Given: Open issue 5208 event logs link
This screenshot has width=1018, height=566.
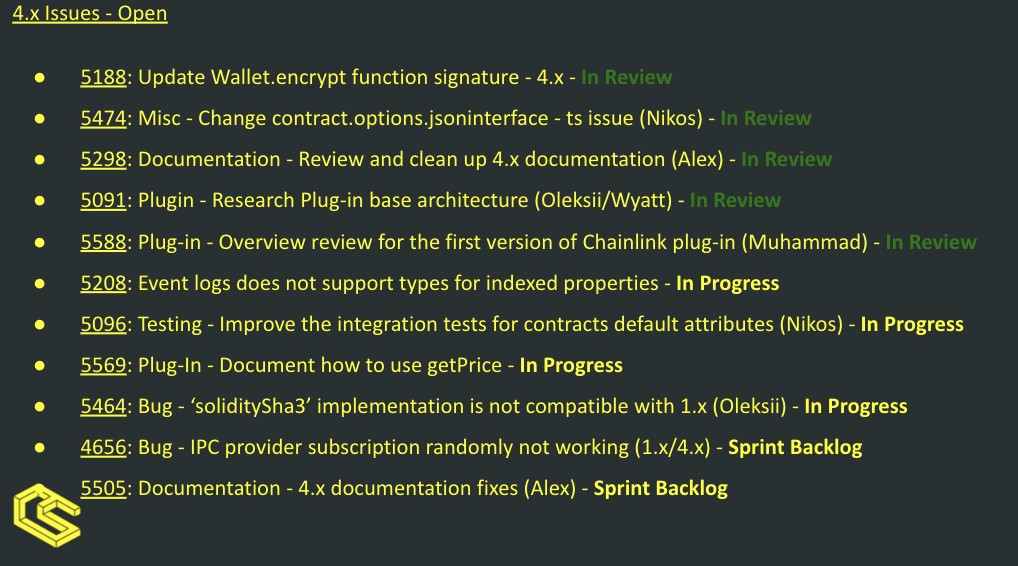Looking at the screenshot, I should tap(103, 283).
